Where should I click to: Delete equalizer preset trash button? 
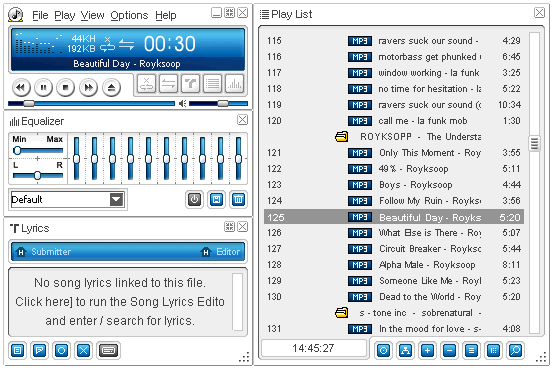point(238,200)
